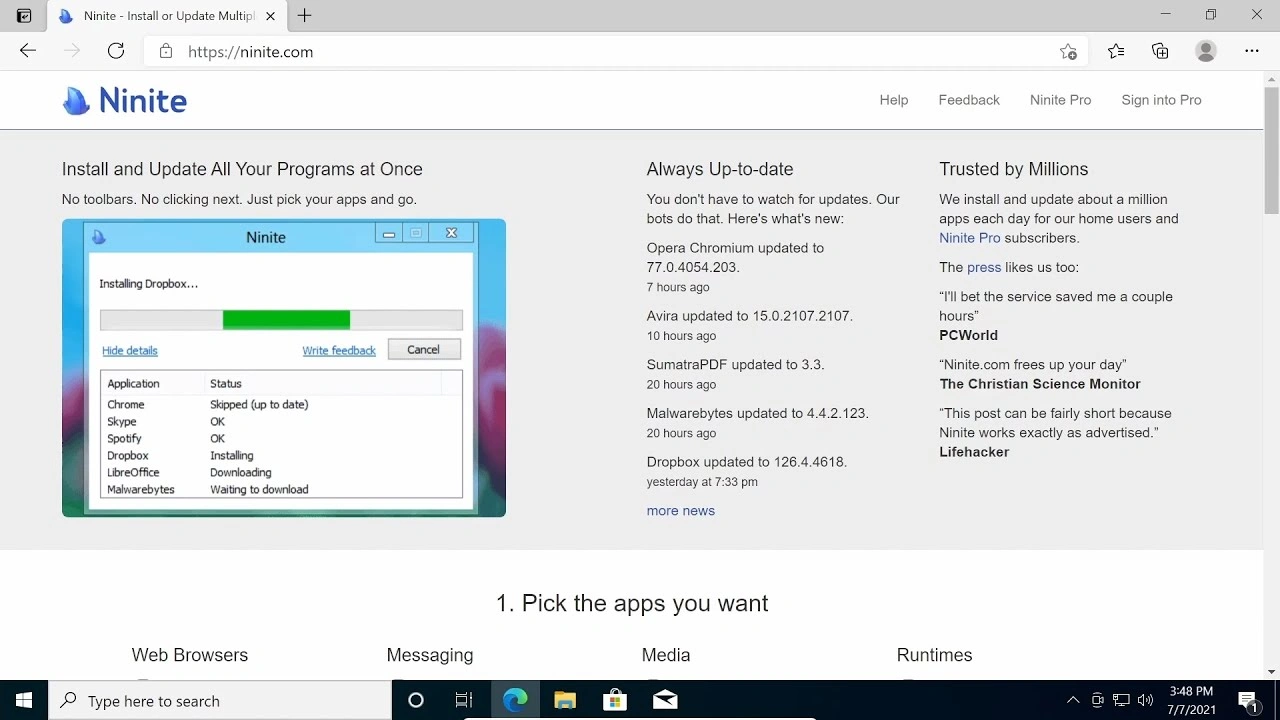Click the browser back arrow

tap(28, 51)
